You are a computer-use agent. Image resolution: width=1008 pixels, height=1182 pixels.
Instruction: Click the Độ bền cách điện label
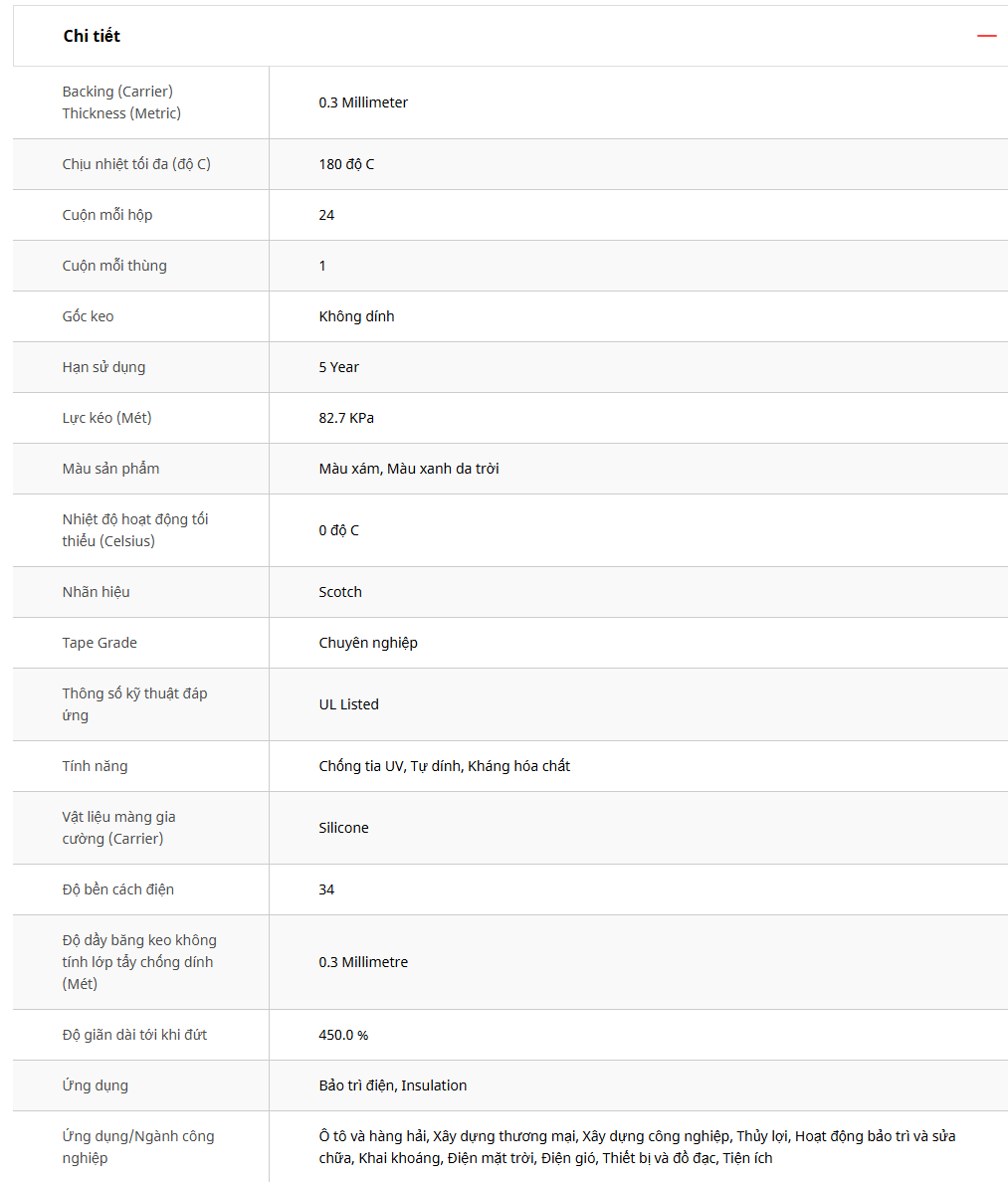(x=117, y=889)
